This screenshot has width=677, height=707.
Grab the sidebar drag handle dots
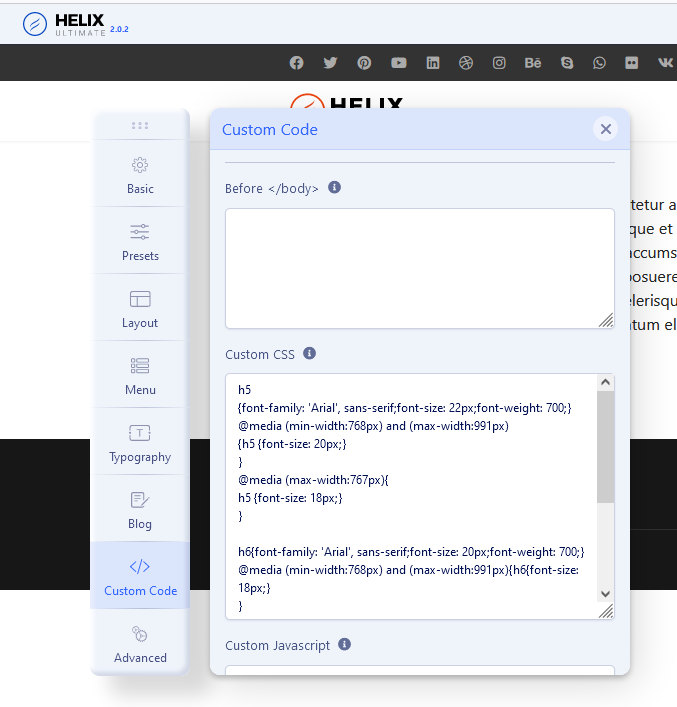coord(140,125)
